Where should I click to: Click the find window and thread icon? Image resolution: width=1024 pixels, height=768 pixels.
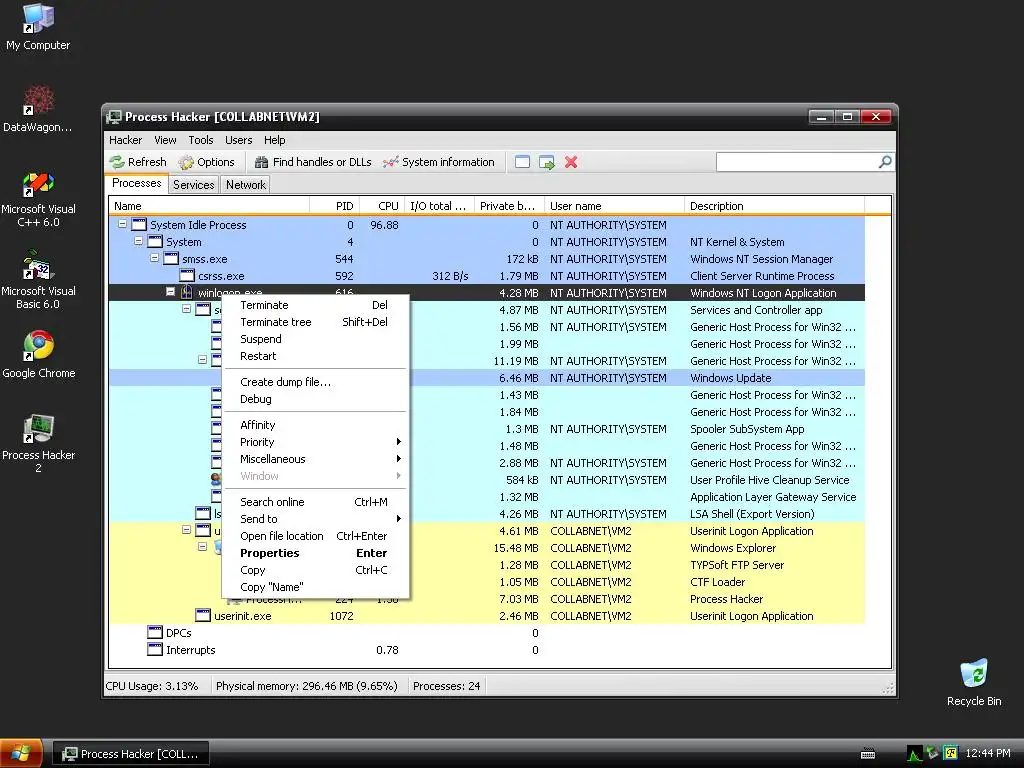[x=547, y=162]
